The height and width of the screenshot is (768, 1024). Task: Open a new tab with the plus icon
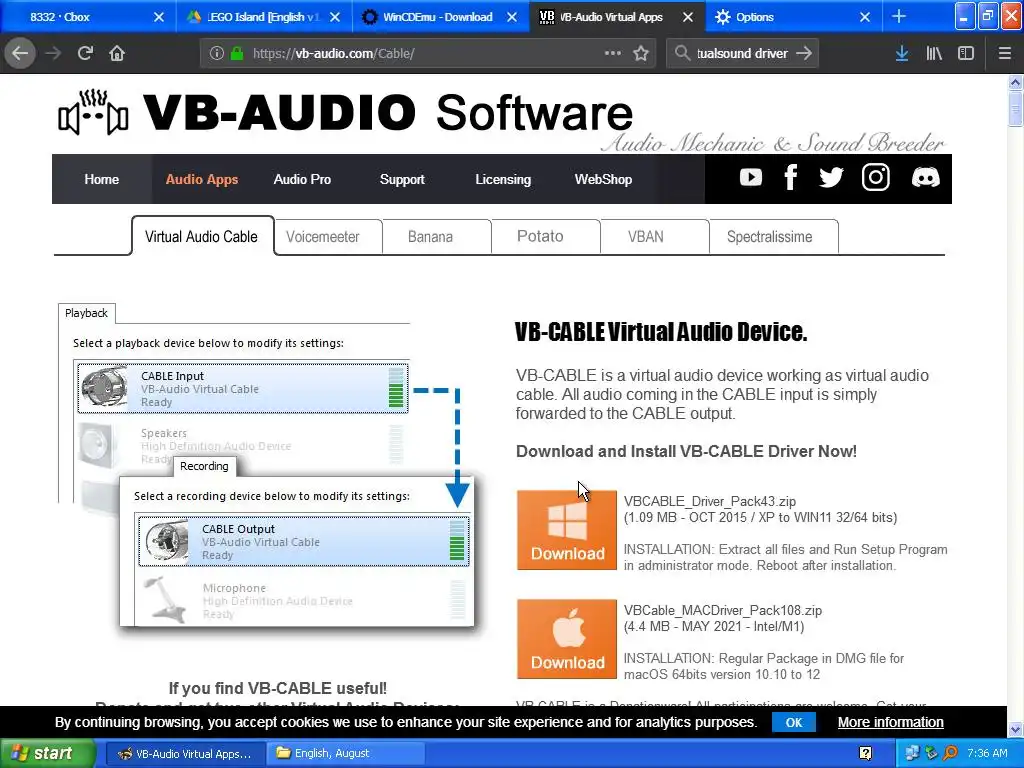[x=899, y=17]
